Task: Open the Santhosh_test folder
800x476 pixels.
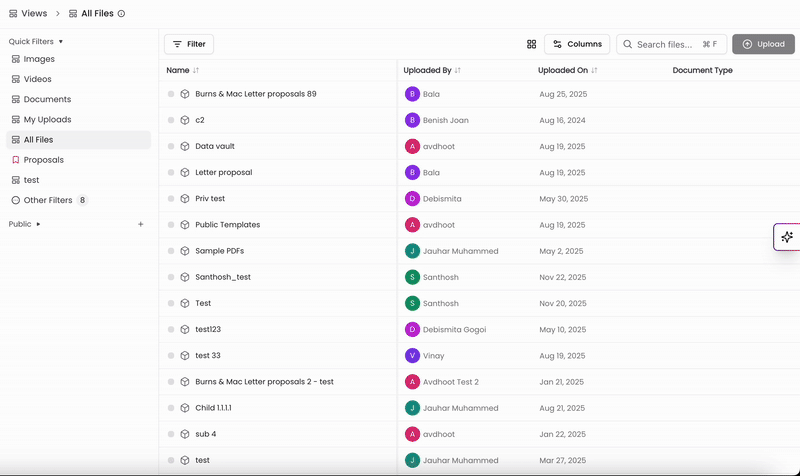Action: point(223,277)
